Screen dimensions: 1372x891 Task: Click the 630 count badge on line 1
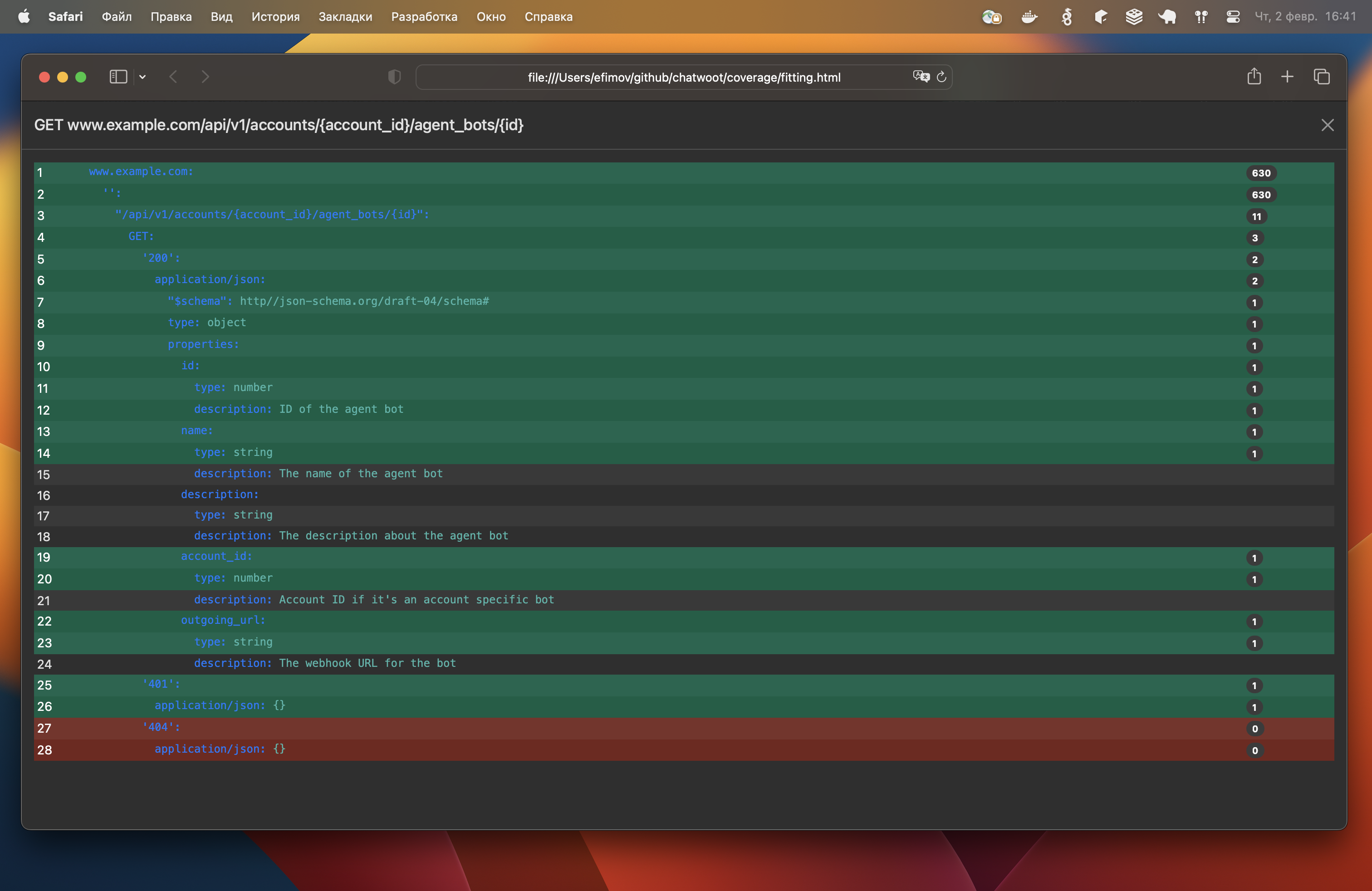click(x=1261, y=173)
